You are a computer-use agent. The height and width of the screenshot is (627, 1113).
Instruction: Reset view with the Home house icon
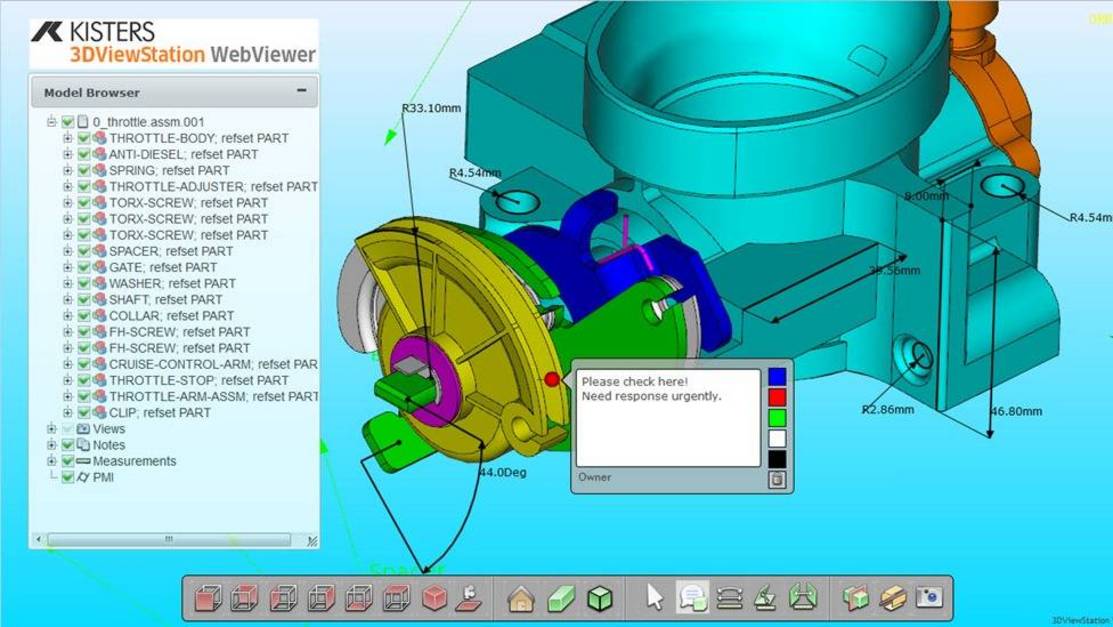coord(521,598)
